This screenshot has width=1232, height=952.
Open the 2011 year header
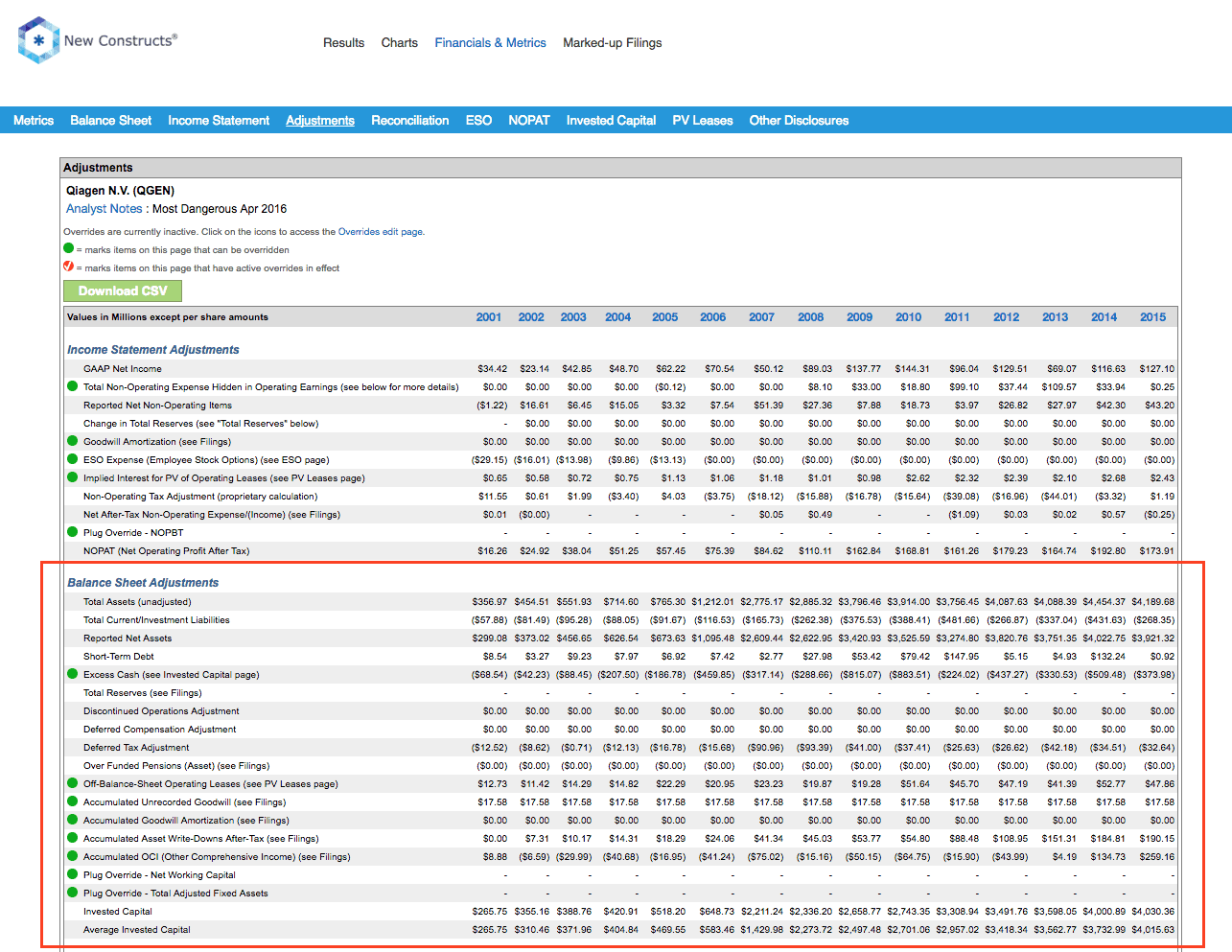[x=957, y=317]
